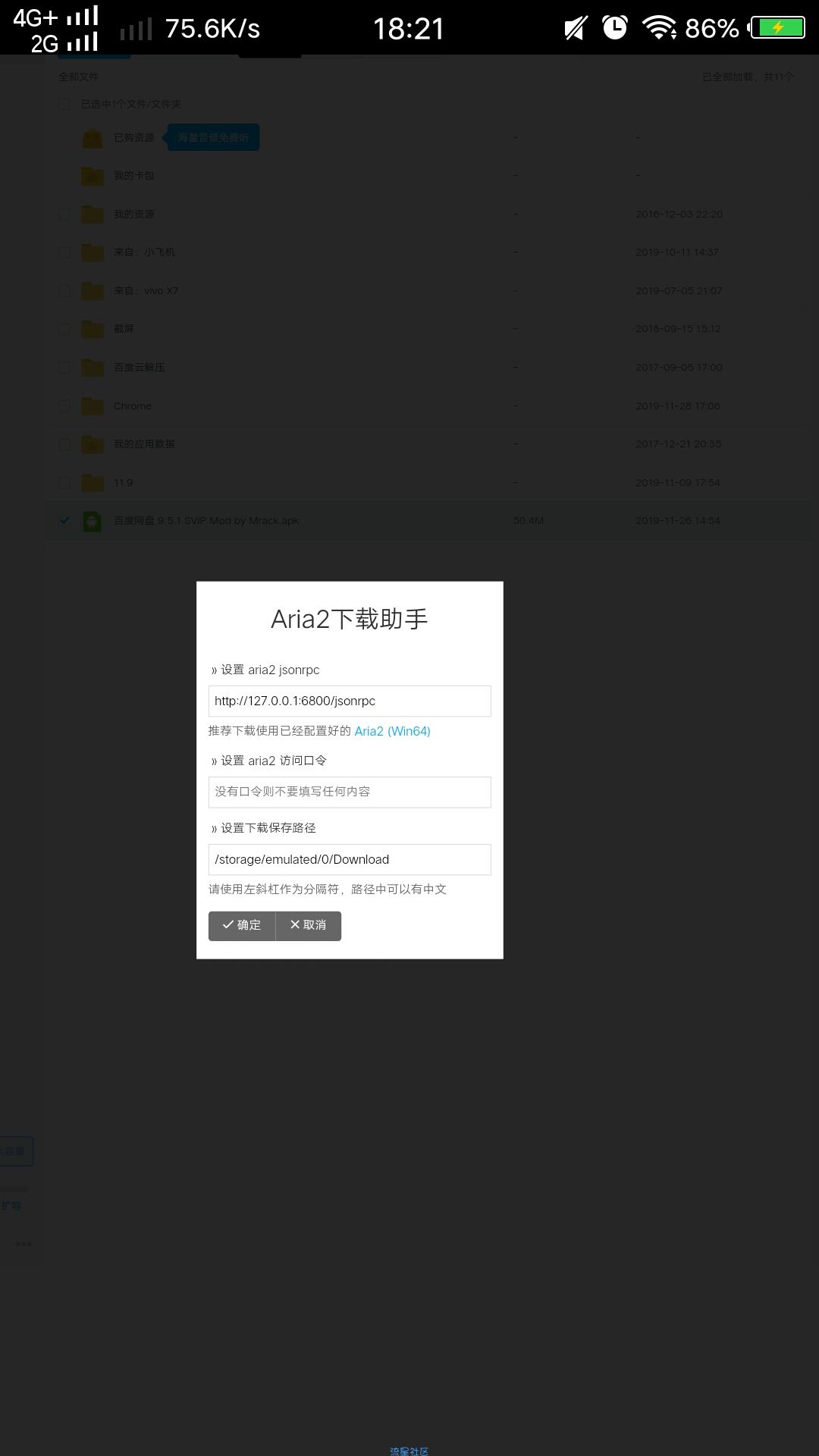This screenshot has width=819, height=1456.
Task: Click the Aria2下载助手 dialog title
Action: (350, 619)
